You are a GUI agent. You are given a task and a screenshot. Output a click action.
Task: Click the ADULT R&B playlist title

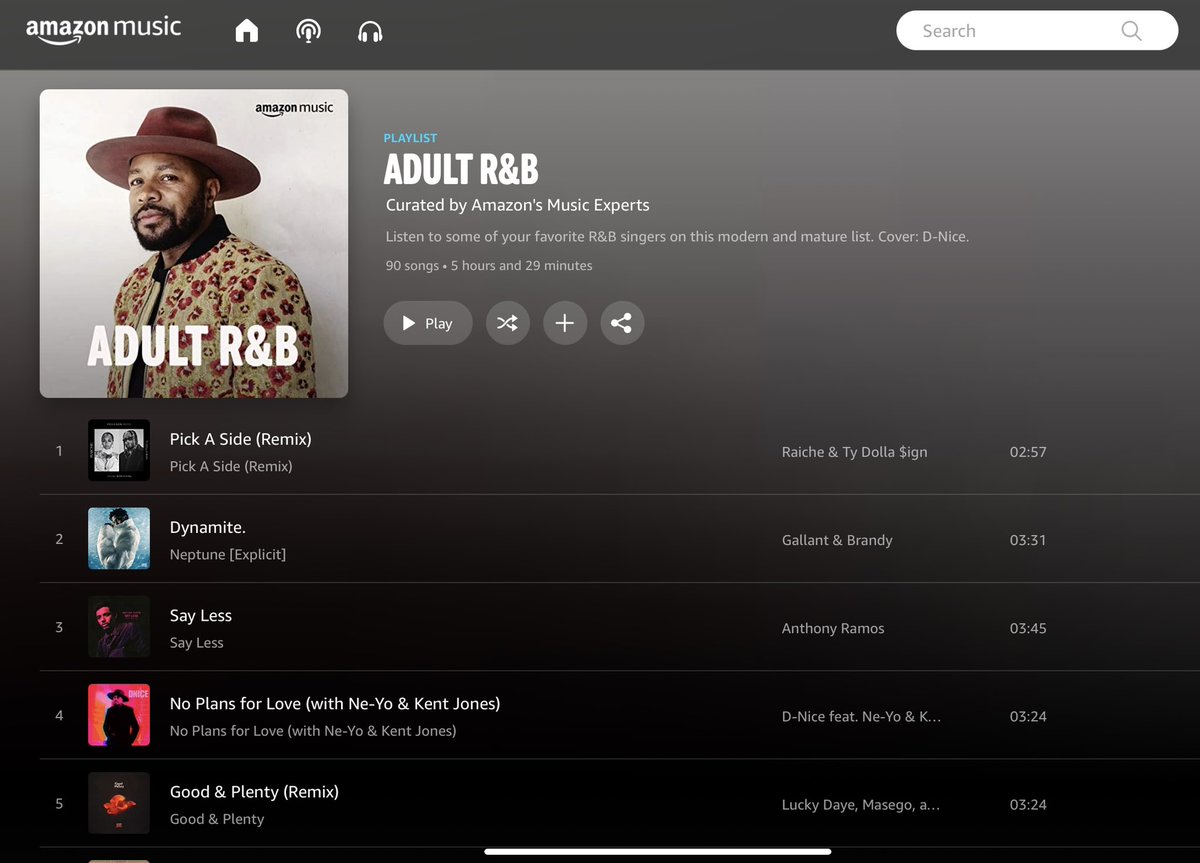coord(461,170)
